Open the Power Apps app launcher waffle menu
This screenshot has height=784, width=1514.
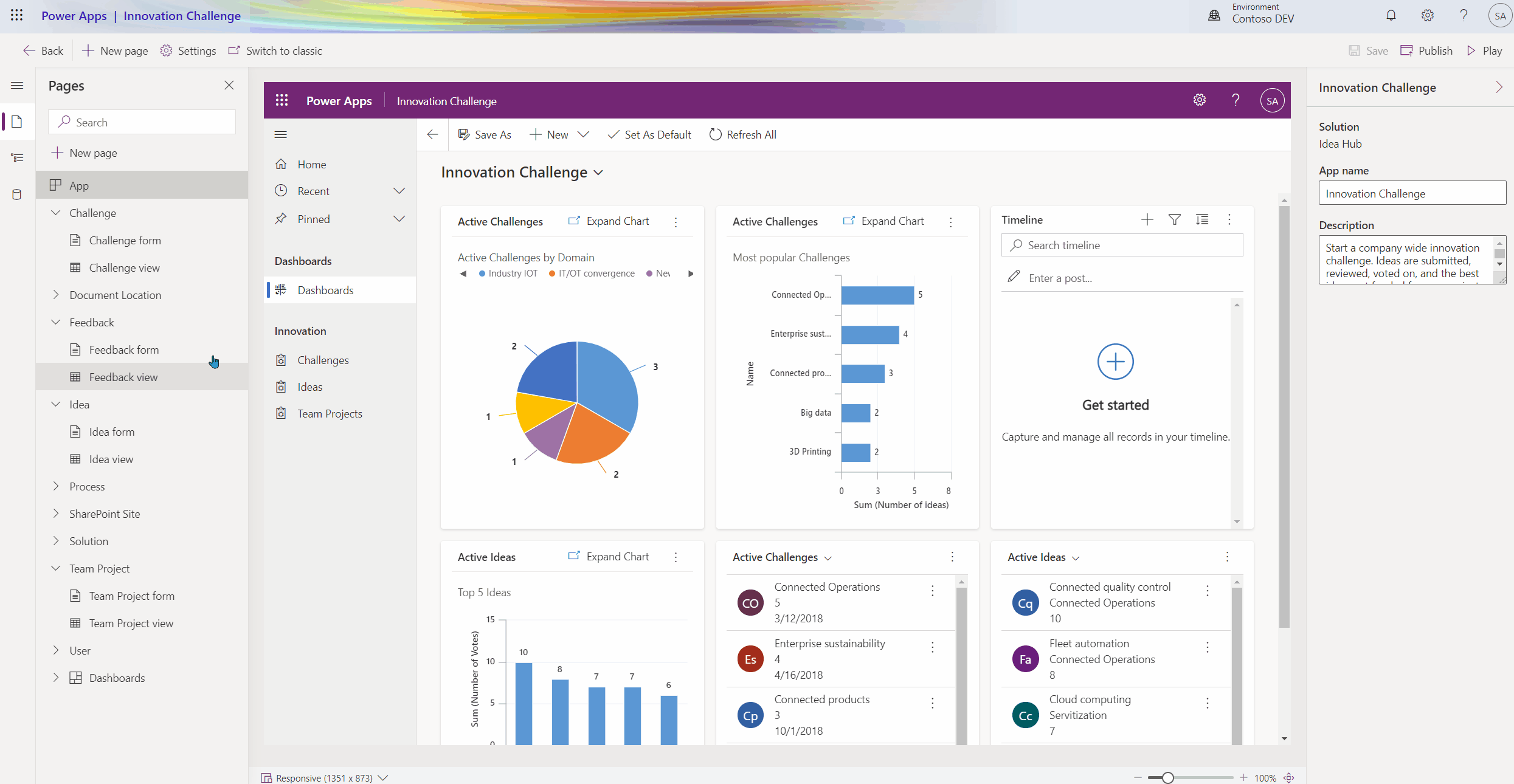[16, 15]
